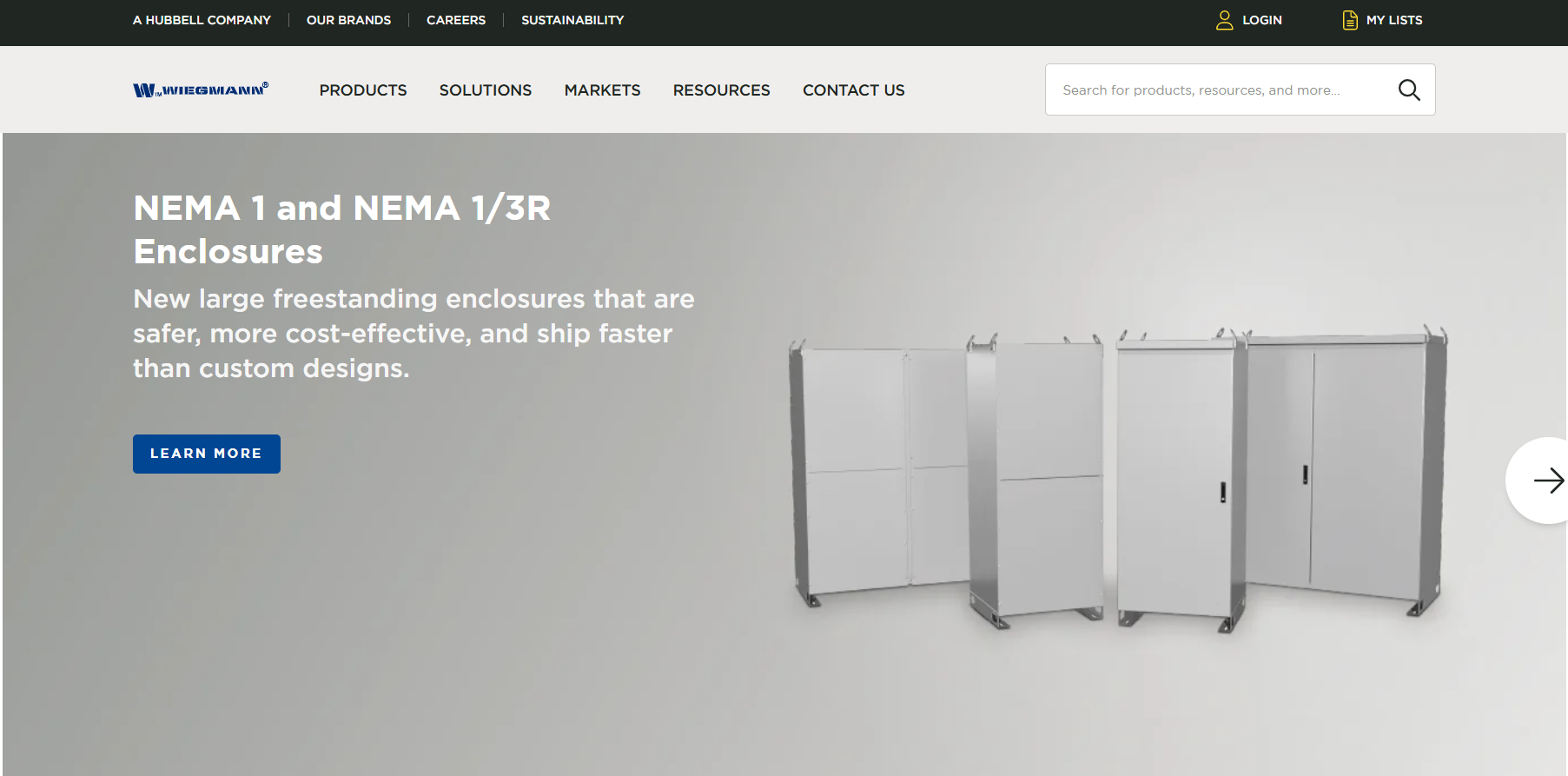Open the My Lists document icon
The height and width of the screenshot is (776, 1568).
pos(1350,20)
